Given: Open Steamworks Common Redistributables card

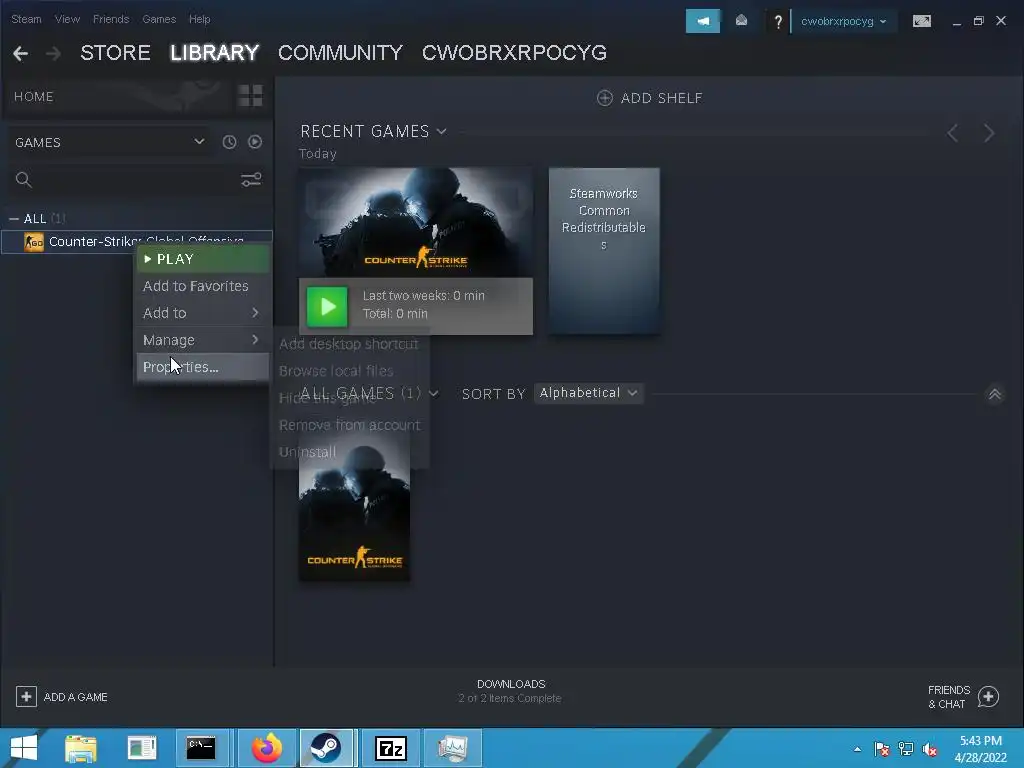Looking at the screenshot, I should 604,251.
